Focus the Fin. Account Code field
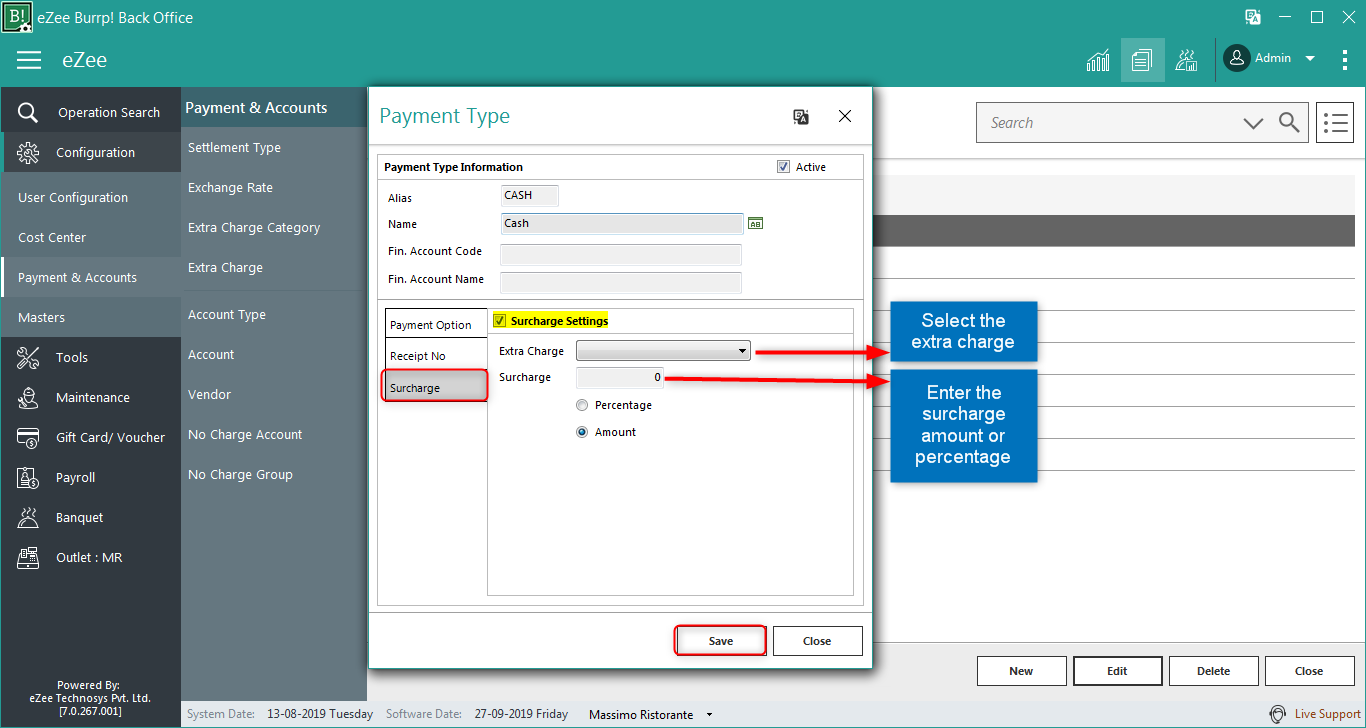The image size is (1366, 728). [621, 254]
